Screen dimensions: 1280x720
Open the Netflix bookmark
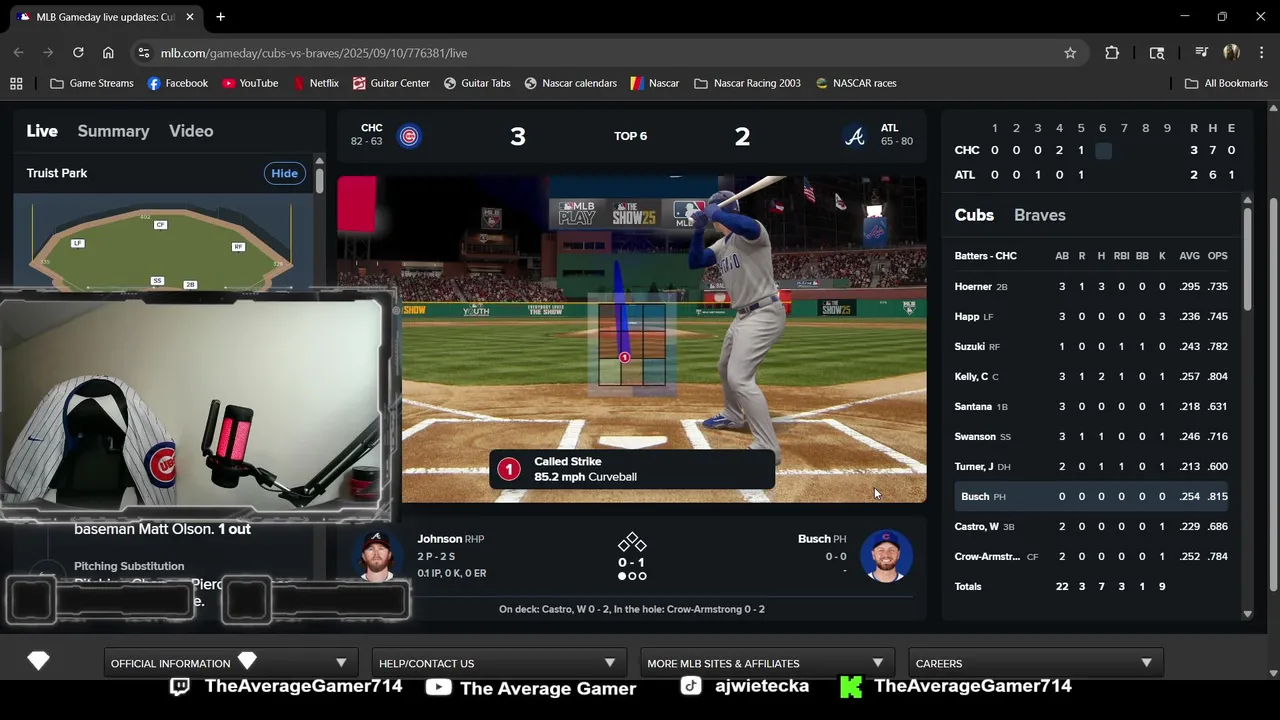coord(315,83)
